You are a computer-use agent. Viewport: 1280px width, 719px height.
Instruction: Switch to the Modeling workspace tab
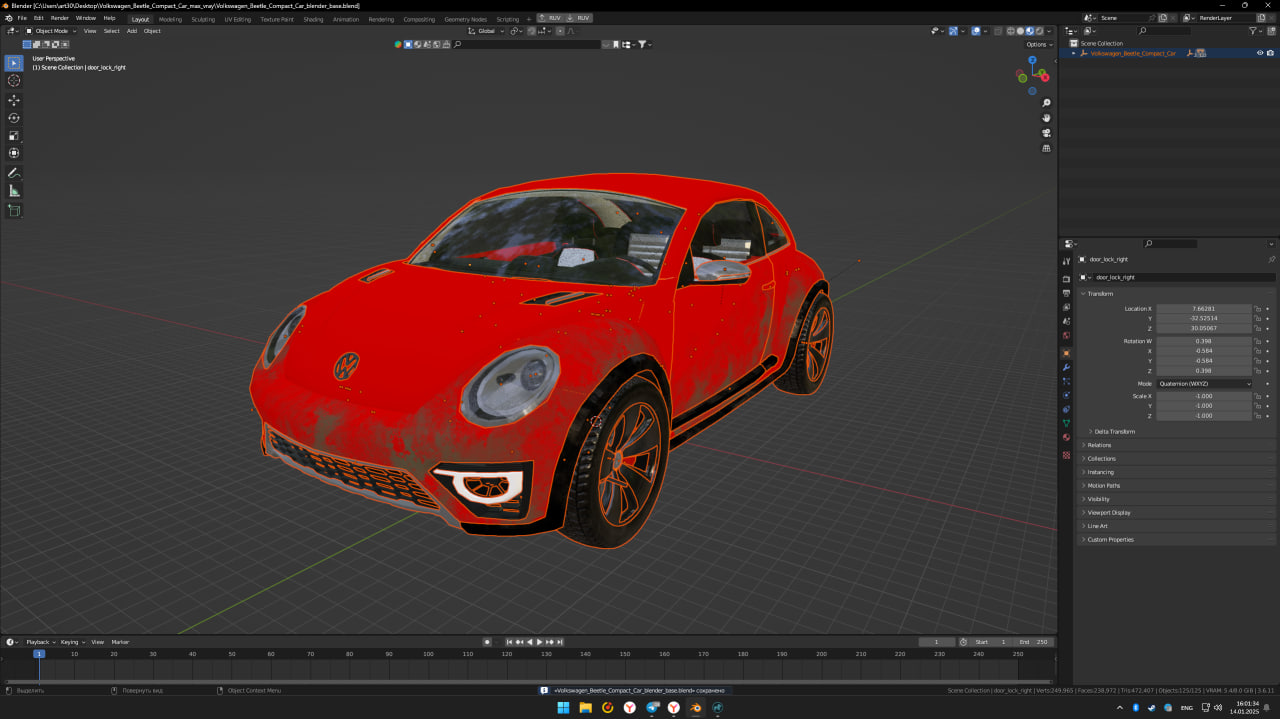[x=170, y=19]
